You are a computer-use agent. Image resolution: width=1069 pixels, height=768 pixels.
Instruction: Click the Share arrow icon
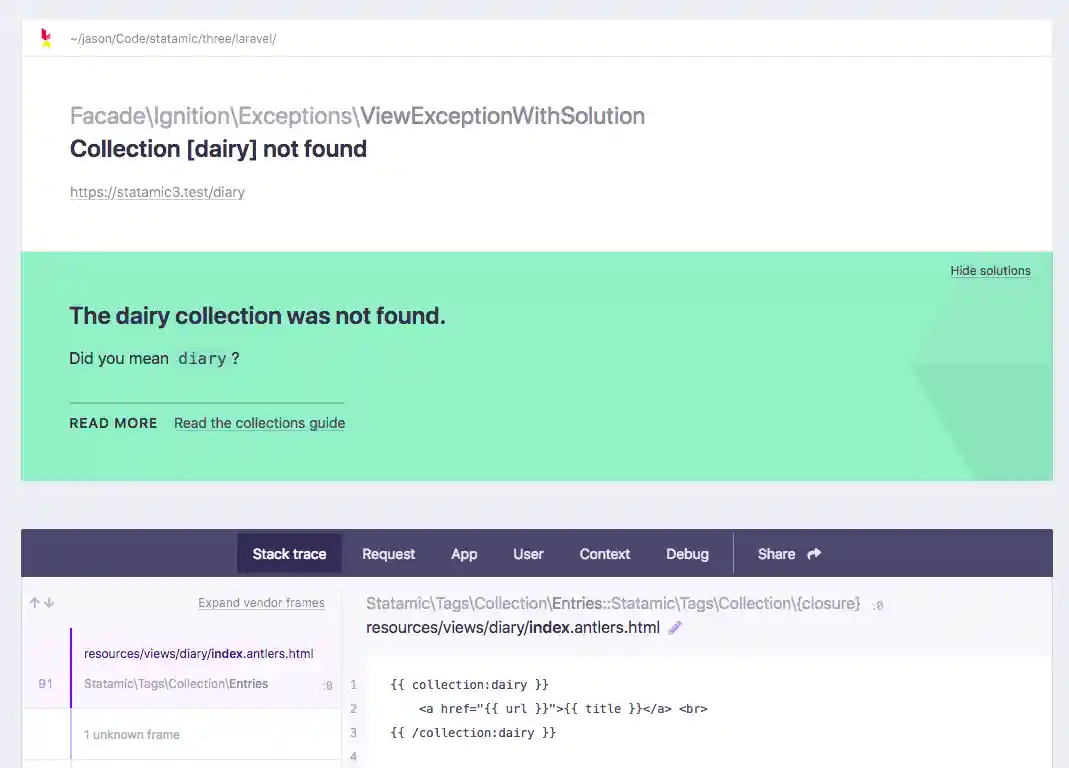(x=812, y=553)
